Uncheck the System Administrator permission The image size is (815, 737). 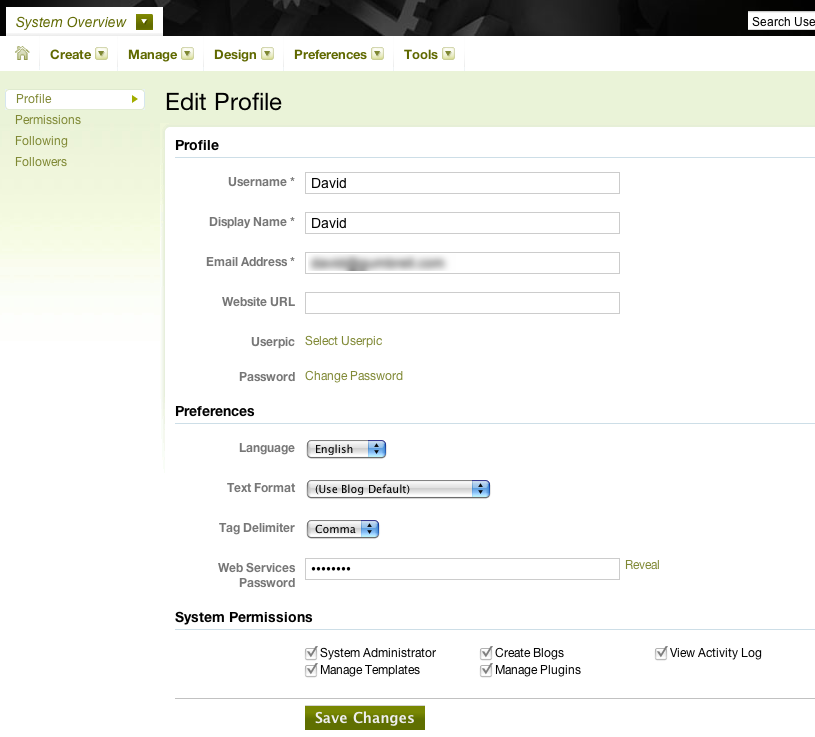[311, 652]
